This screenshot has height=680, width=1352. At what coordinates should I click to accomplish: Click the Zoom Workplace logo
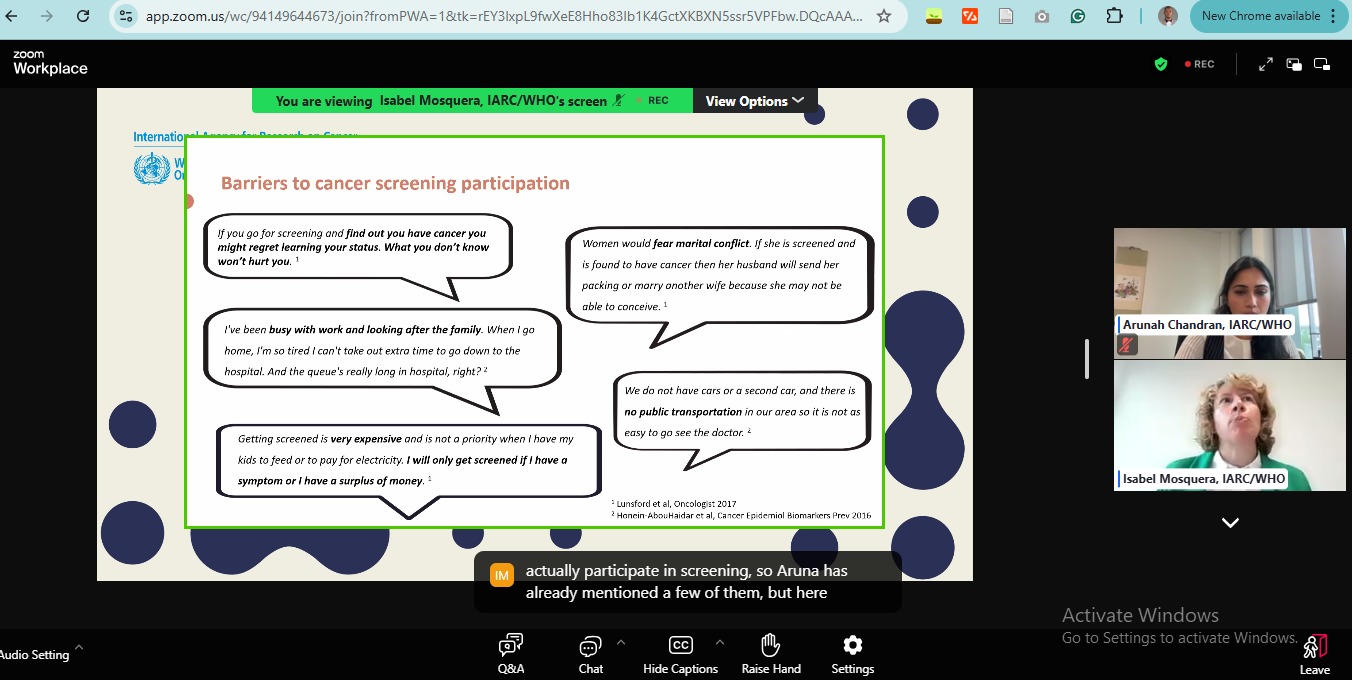50,63
